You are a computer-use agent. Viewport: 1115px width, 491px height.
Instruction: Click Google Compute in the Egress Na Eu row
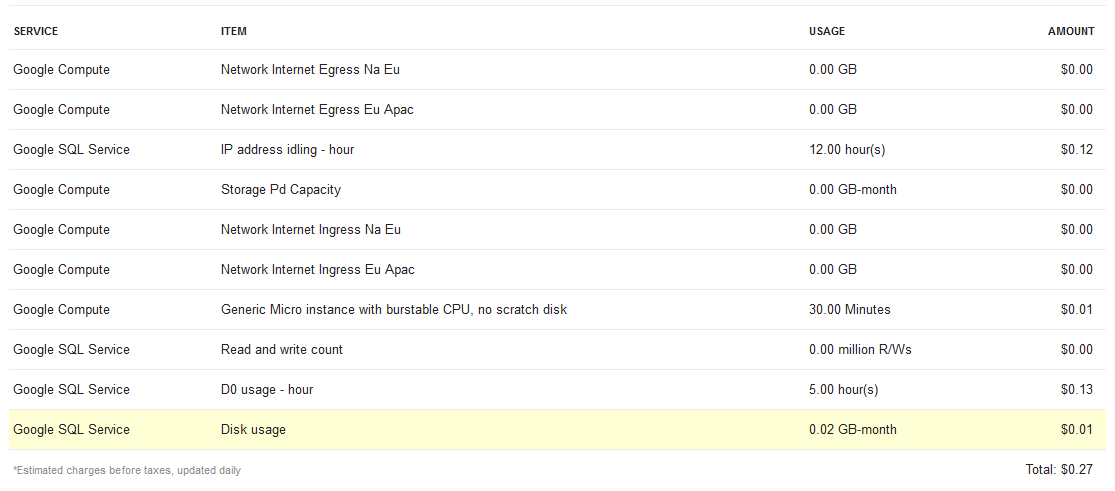62,70
